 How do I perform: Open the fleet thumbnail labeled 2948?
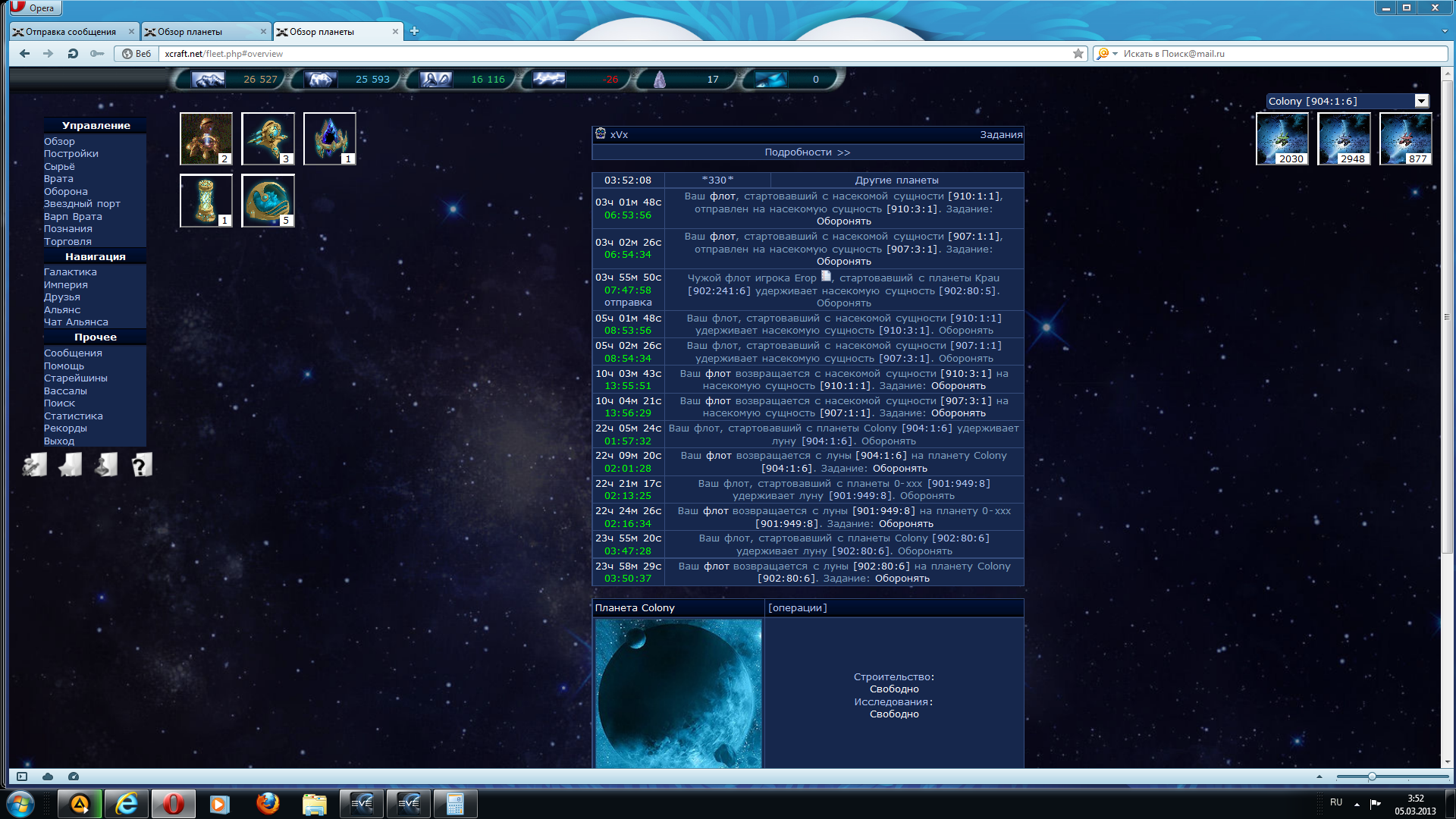tap(1344, 139)
